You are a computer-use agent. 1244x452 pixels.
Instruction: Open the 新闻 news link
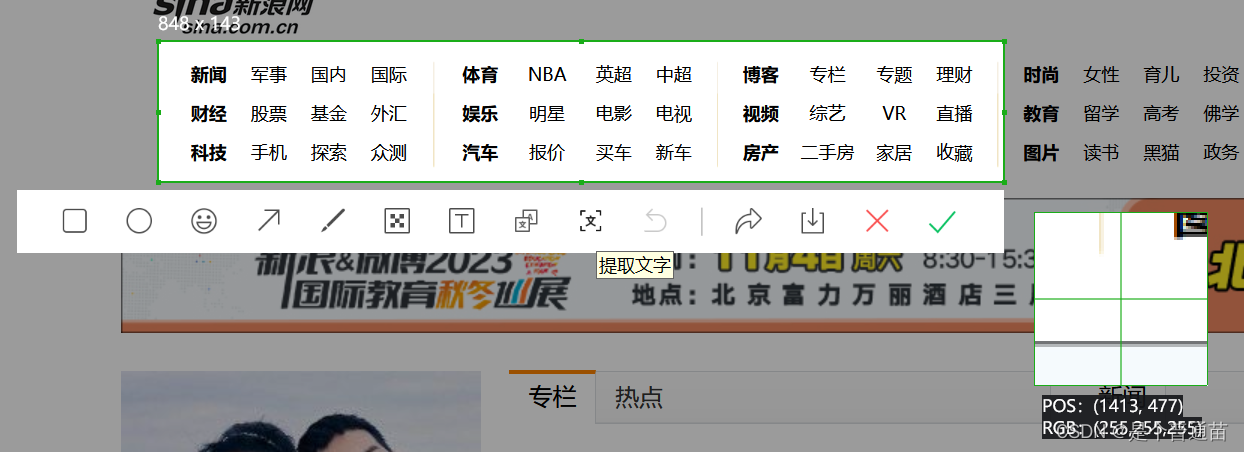coord(209,75)
